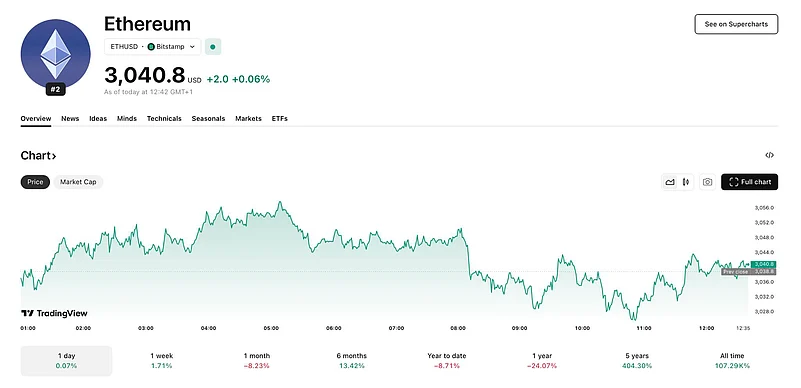Select the candlestick chart style icon
Screen dimensions: 801x388
click(x=686, y=182)
